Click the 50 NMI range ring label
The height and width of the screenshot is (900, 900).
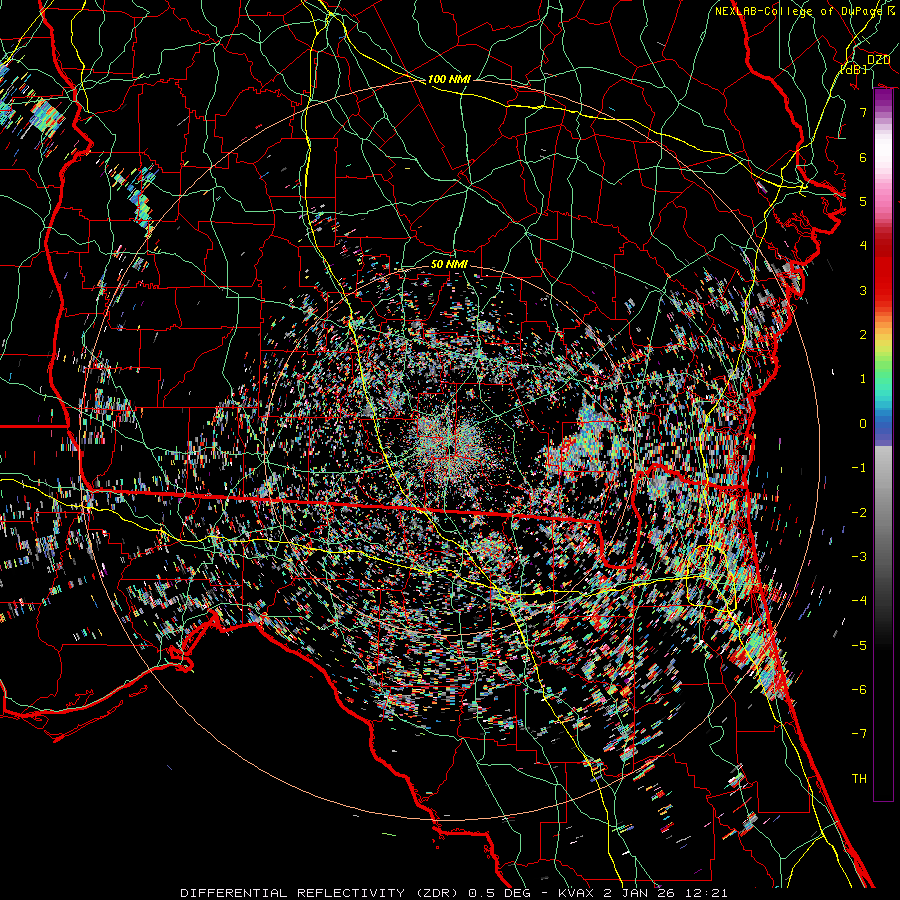pyautogui.click(x=449, y=264)
